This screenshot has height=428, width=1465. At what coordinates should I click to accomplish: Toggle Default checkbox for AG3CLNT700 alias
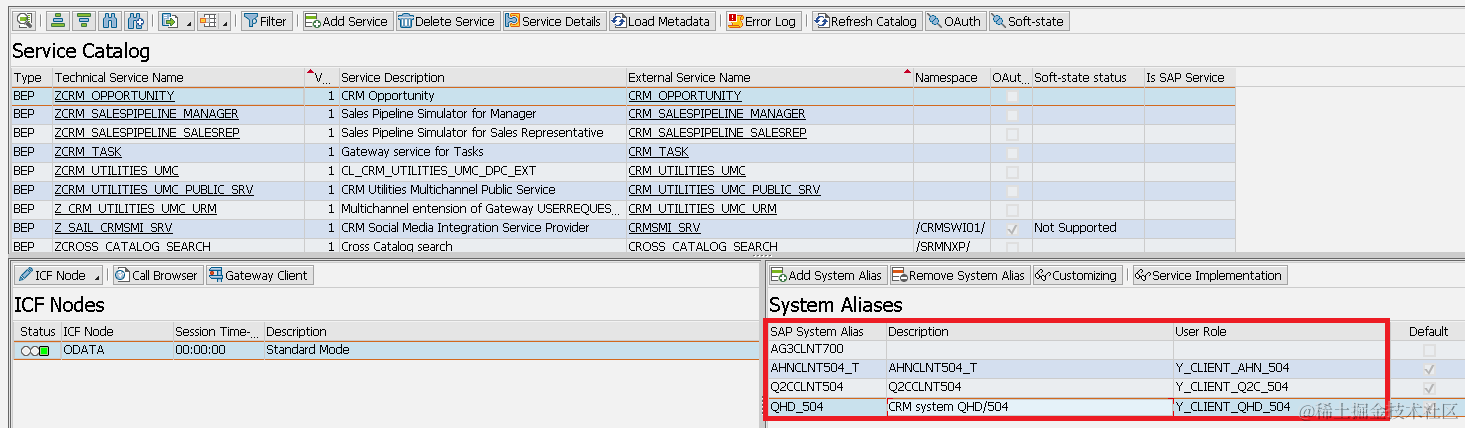pyautogui.click(x=1429, y=350)
